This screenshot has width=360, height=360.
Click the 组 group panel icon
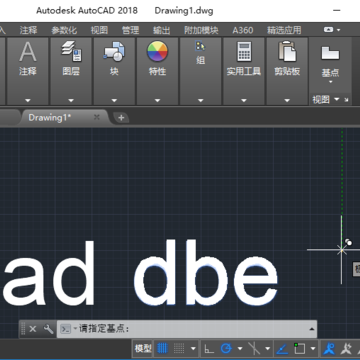(200, 46)
